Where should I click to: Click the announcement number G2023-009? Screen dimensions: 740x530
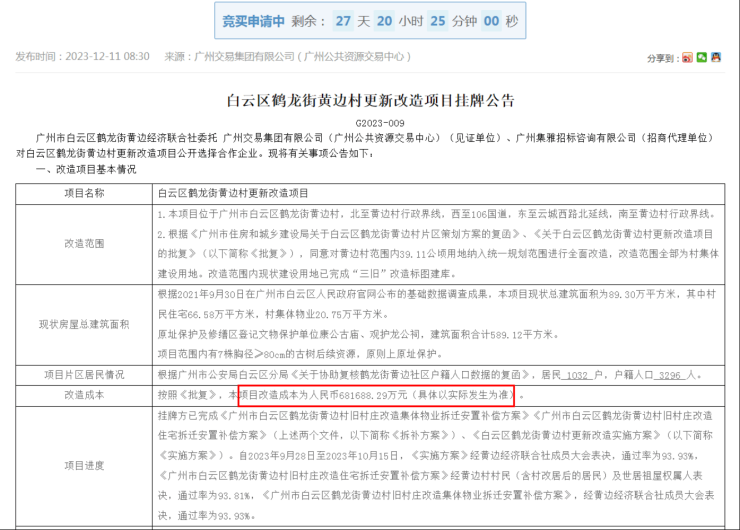[x=380, y=123]
